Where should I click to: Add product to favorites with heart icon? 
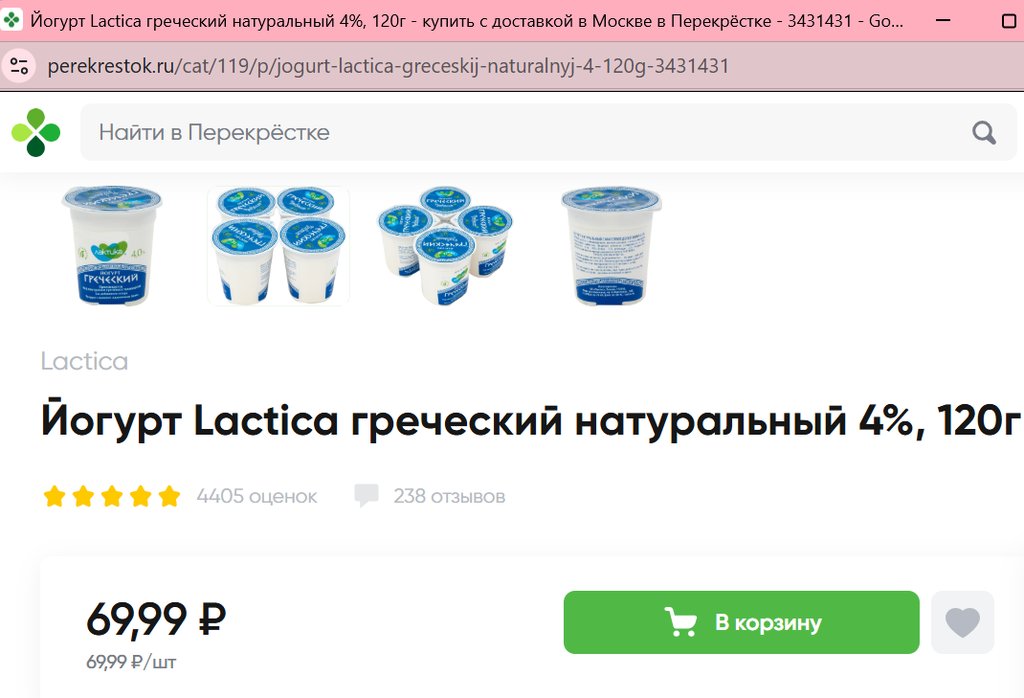coord(963,622)
